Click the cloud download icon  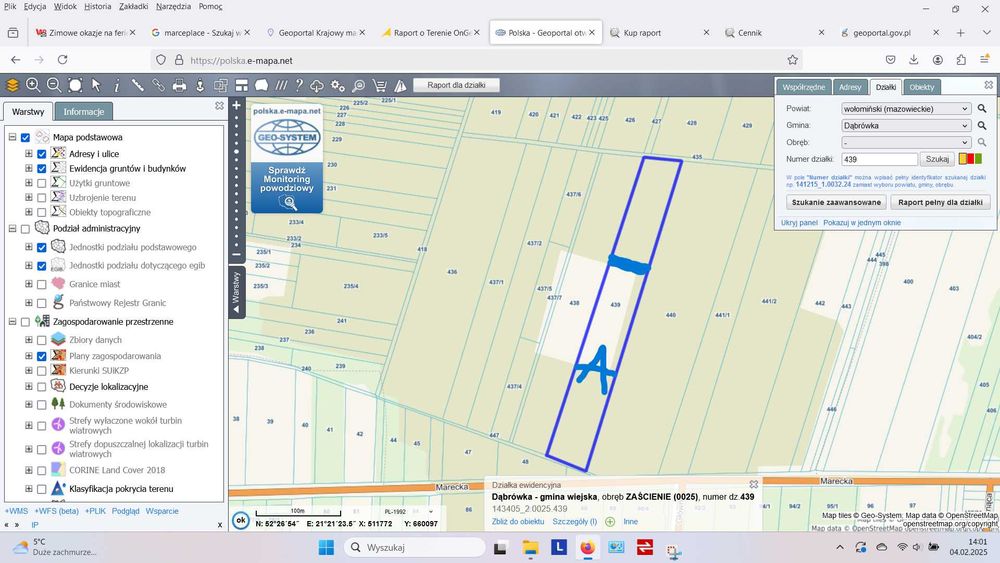pyautogui.click(x=317, y=85)
